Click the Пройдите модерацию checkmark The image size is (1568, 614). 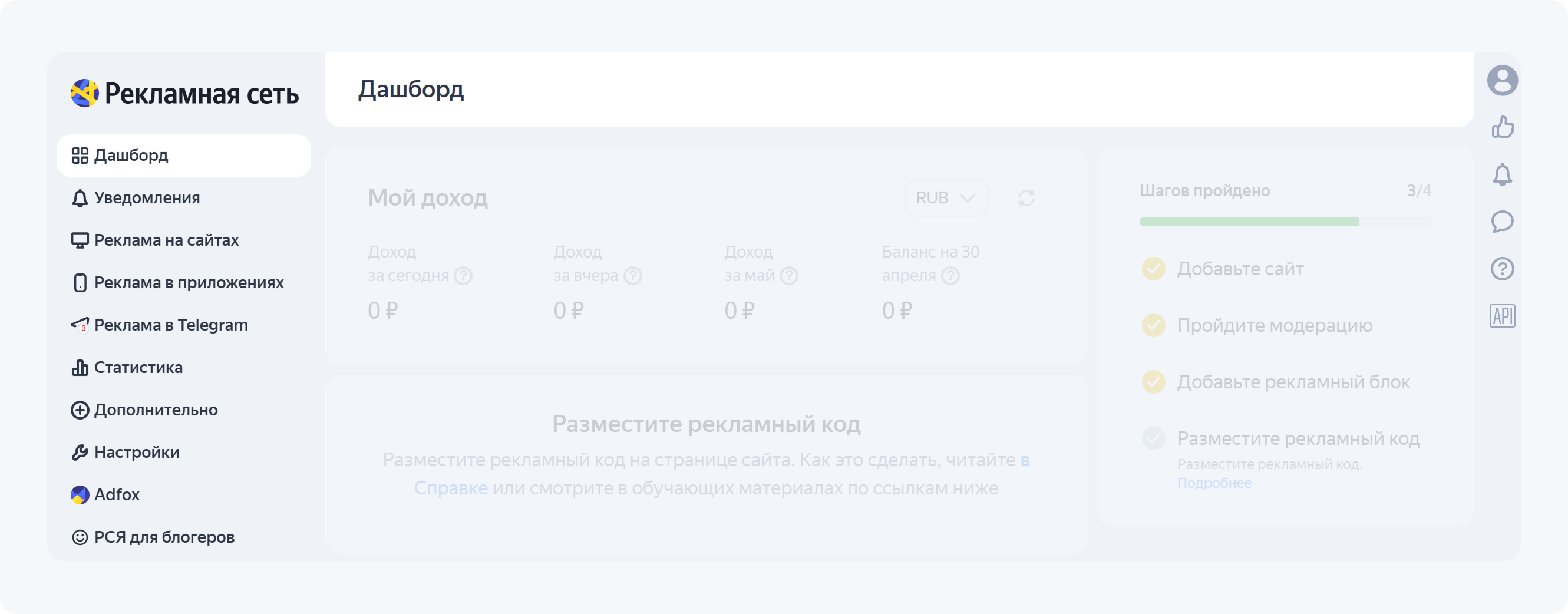point(1154,325)
